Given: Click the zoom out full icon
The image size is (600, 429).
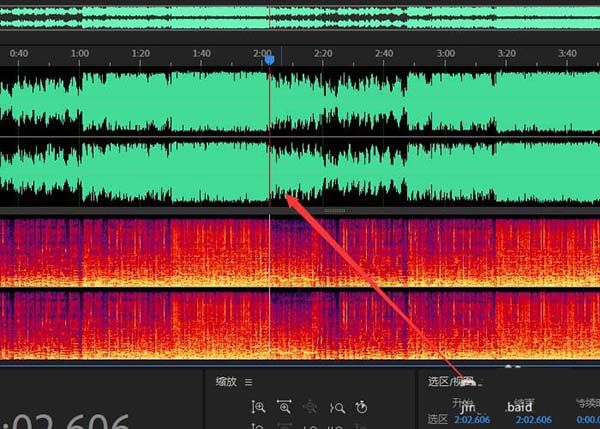Looking at the screenshot, I should coord(337,408).
